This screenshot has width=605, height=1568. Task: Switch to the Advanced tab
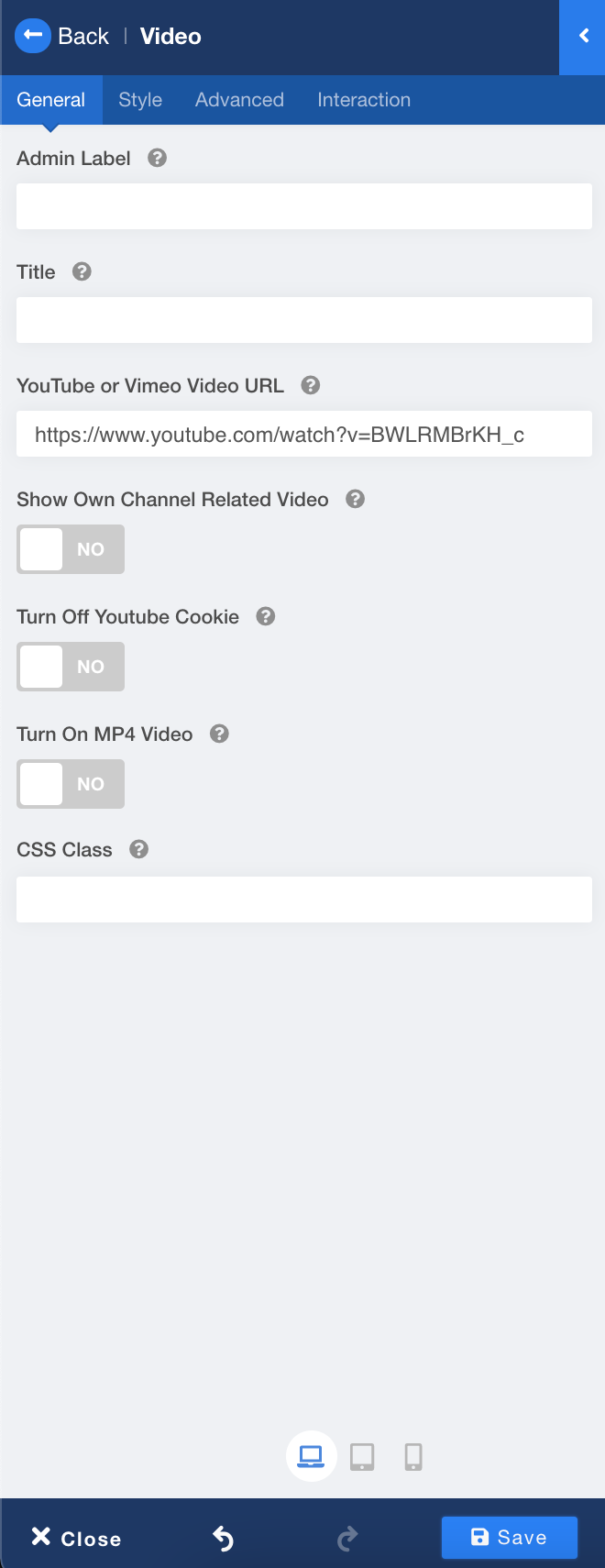(239, 100)
